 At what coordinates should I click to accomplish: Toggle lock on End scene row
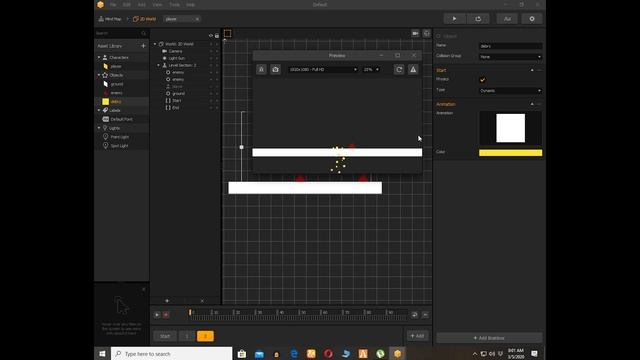[x=217, y=108]
